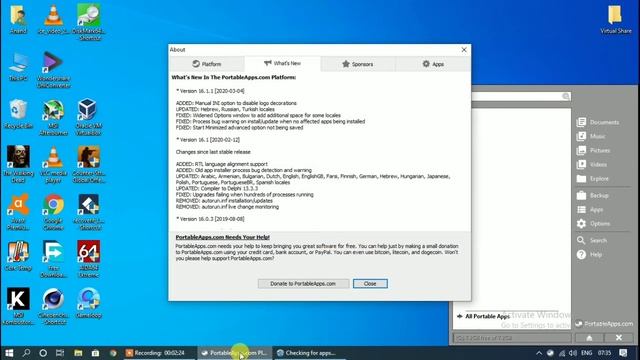Click Donate to PortableApps.com button
Image resolution: width=640 pixels, height=360 pixels.
303,284
